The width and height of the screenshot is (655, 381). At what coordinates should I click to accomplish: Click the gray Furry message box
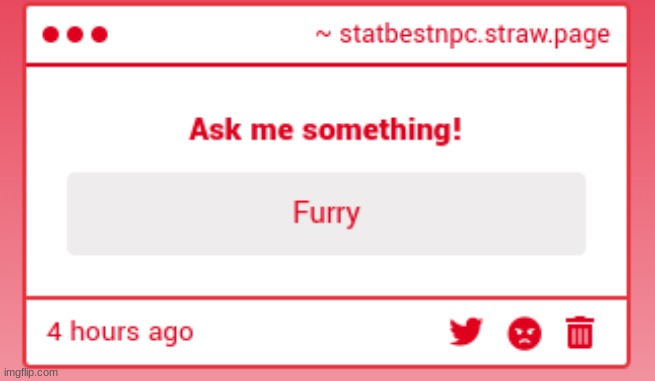[326, 213]
